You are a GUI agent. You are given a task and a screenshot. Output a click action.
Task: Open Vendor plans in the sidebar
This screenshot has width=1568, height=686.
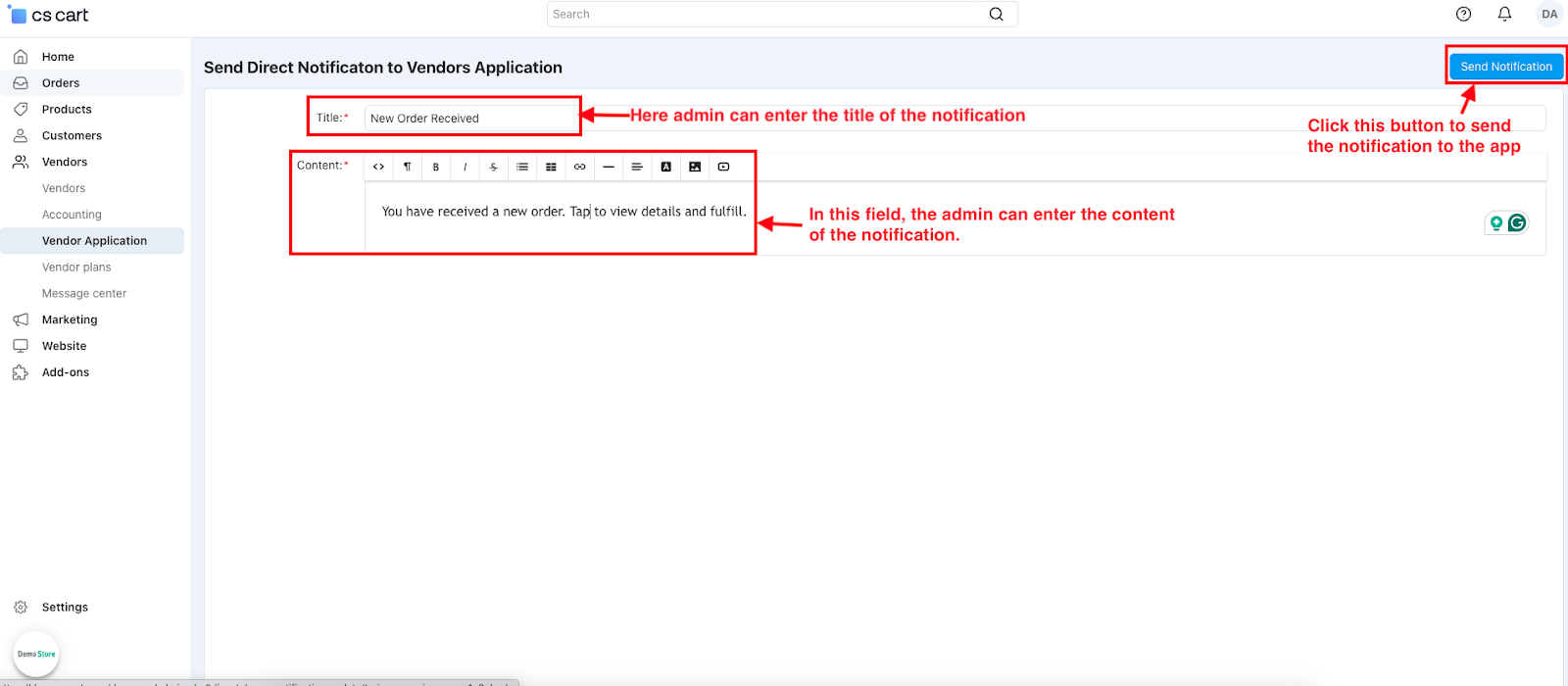click(x=76, y=267)
